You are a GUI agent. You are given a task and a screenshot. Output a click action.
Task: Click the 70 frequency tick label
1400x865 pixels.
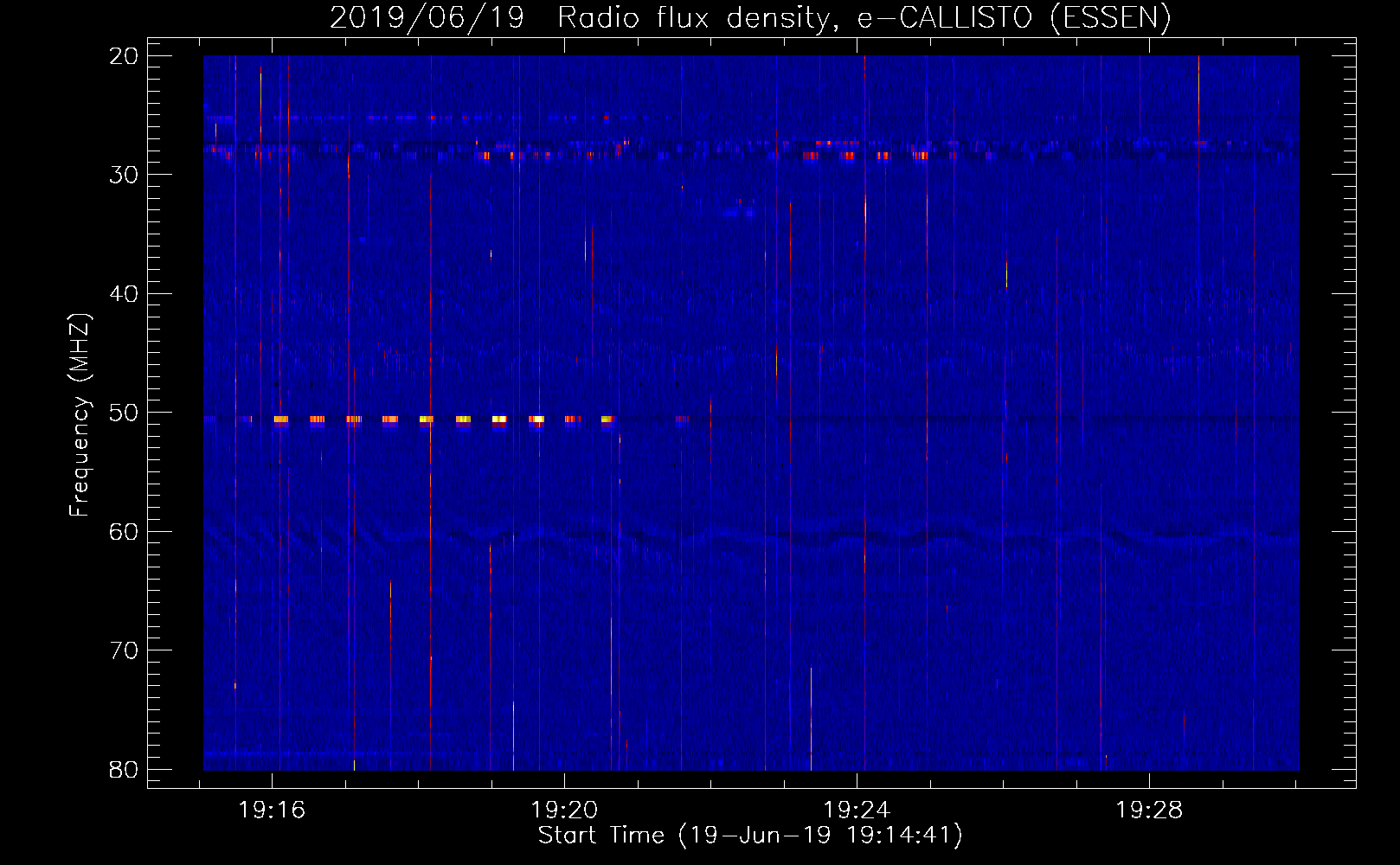tap(124, 650)
